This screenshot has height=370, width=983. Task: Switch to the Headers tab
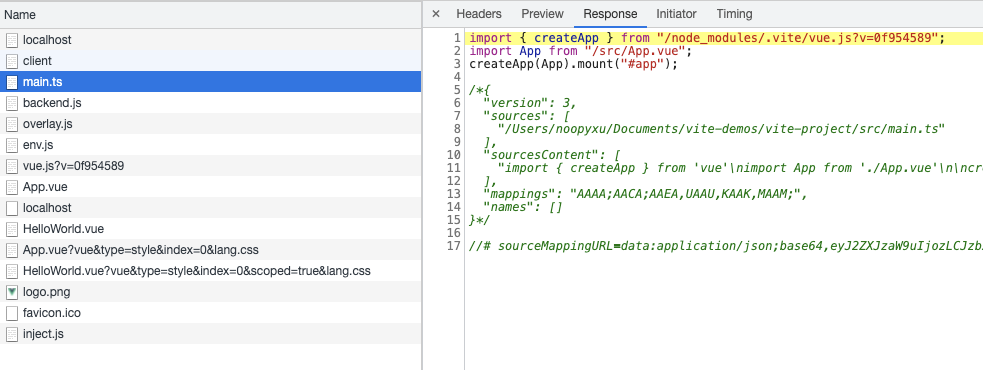479,14
